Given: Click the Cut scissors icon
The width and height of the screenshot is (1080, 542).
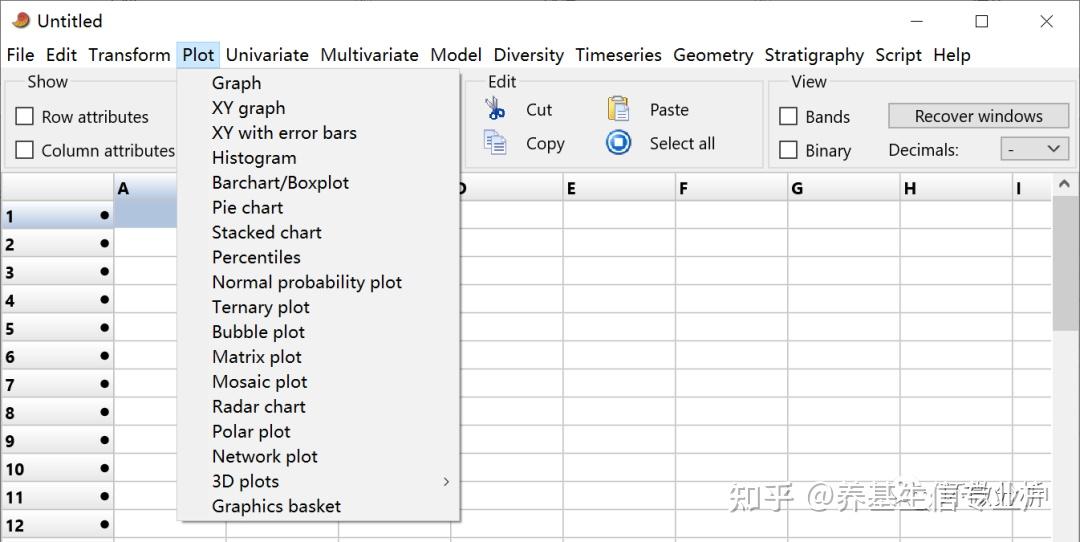Looking at the screenshot, I should 495,109.
